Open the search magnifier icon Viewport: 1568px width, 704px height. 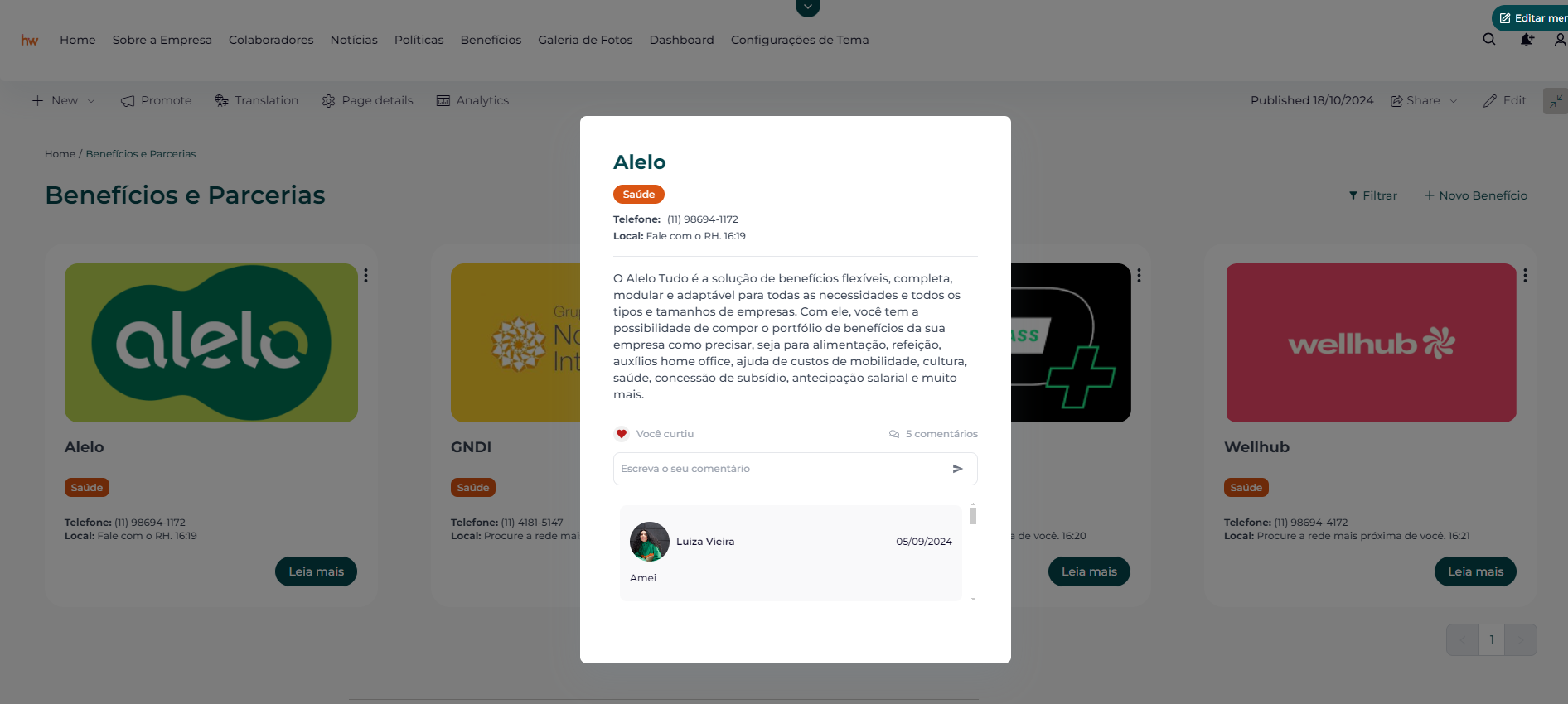1489,40
